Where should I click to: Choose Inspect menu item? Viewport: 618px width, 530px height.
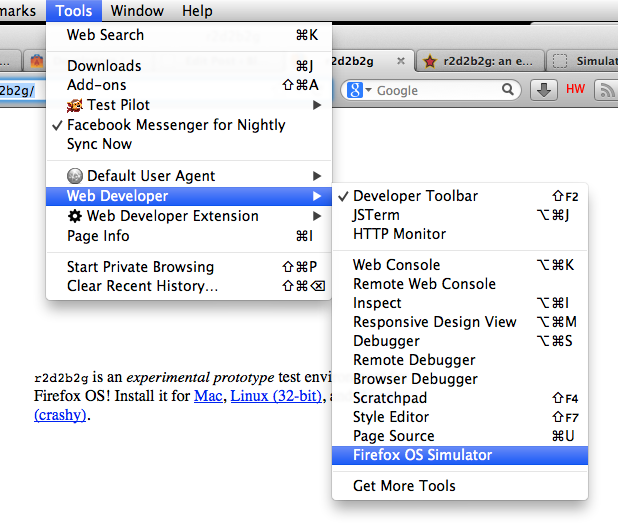[460, 303]
